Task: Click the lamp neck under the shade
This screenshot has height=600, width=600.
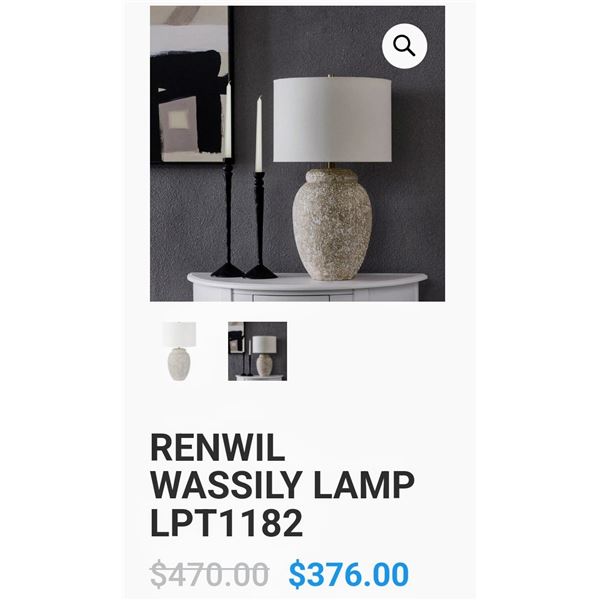Action: click(x=331, y=166)
